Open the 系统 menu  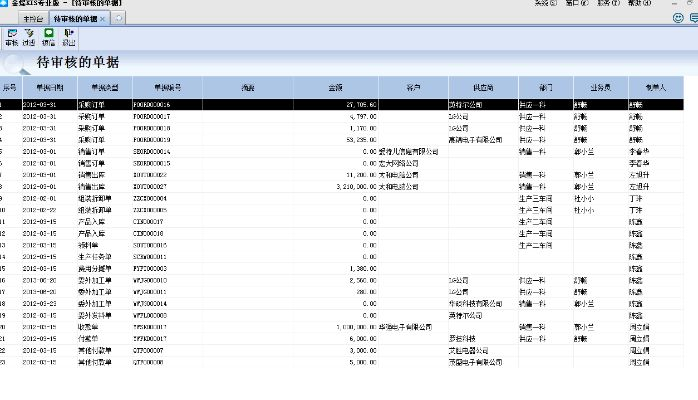(545, 3)
